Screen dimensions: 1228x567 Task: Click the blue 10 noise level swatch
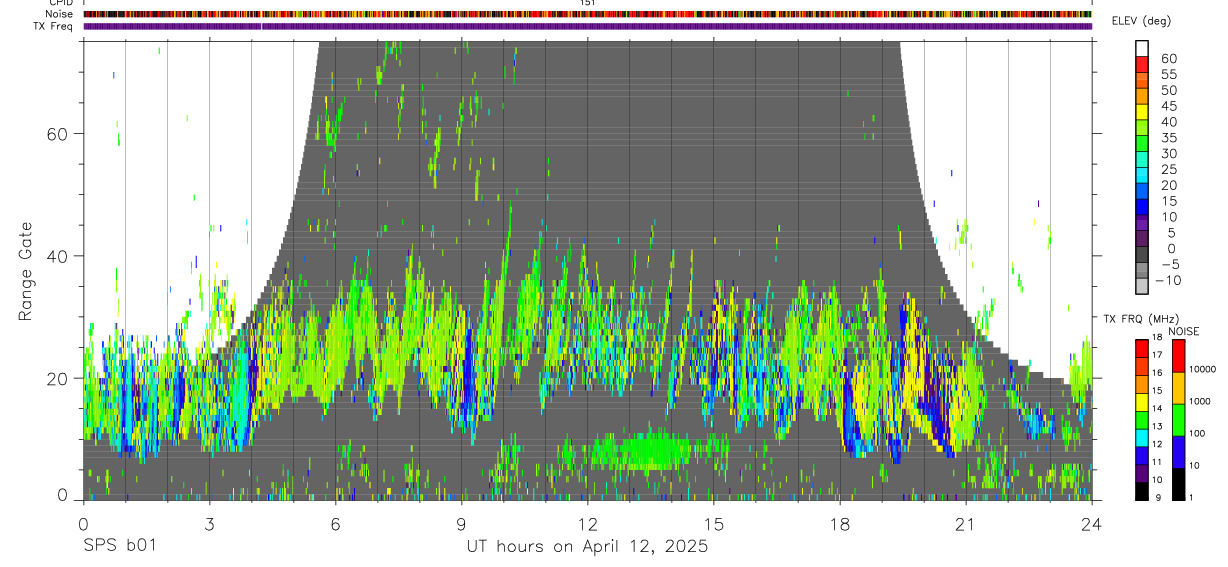click(x=1179, y=452)
